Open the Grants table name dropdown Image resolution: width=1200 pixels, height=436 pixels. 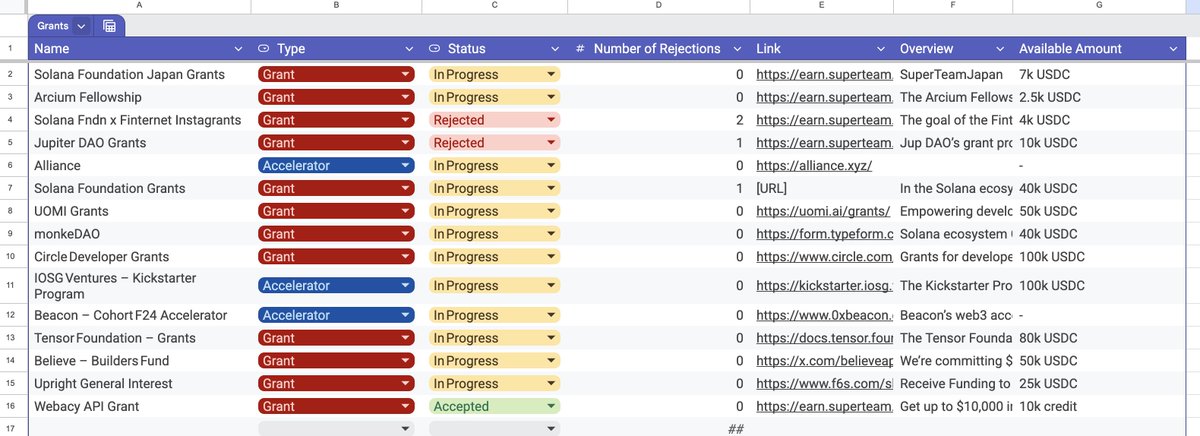pos(80,26)
